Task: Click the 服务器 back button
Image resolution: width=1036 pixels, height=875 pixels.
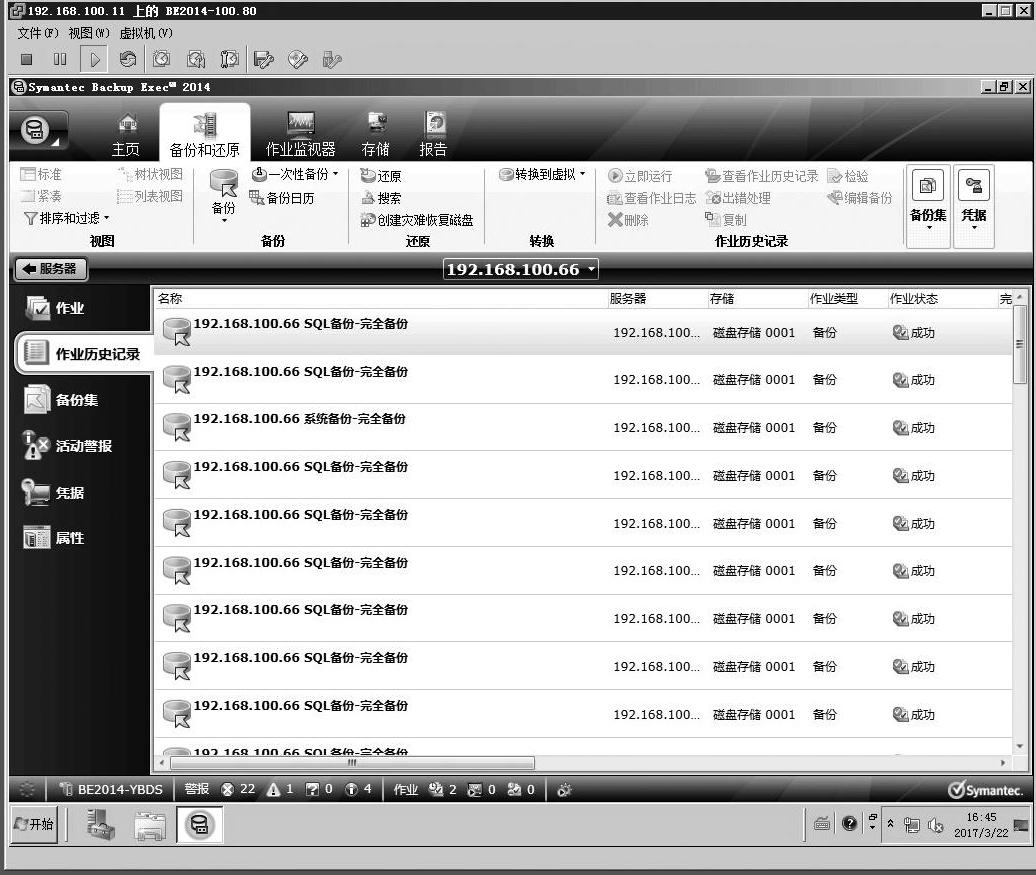Action: [50, 269]
